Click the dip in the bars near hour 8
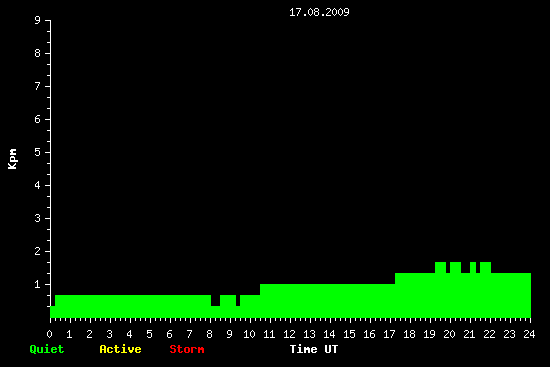Viewport: 550px width, 367px height. point(215,300)
